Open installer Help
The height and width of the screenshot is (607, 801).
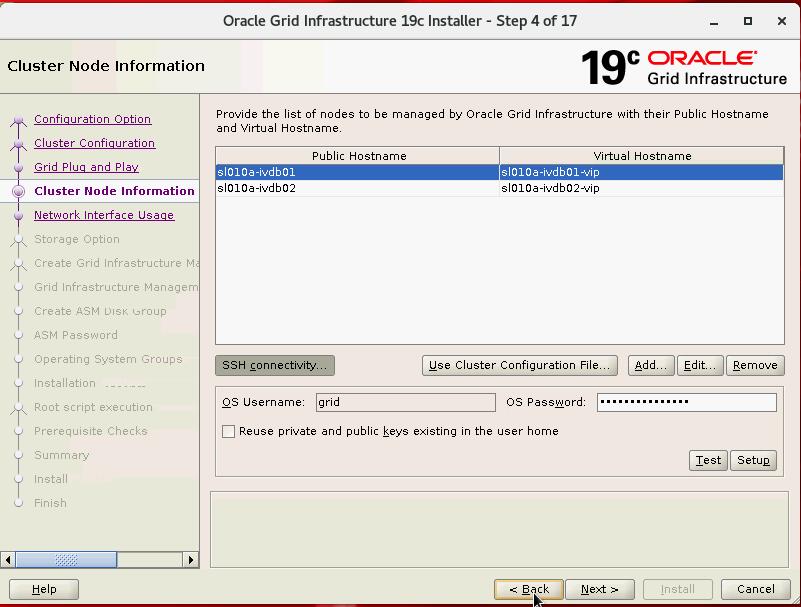[x=44, y=589]
